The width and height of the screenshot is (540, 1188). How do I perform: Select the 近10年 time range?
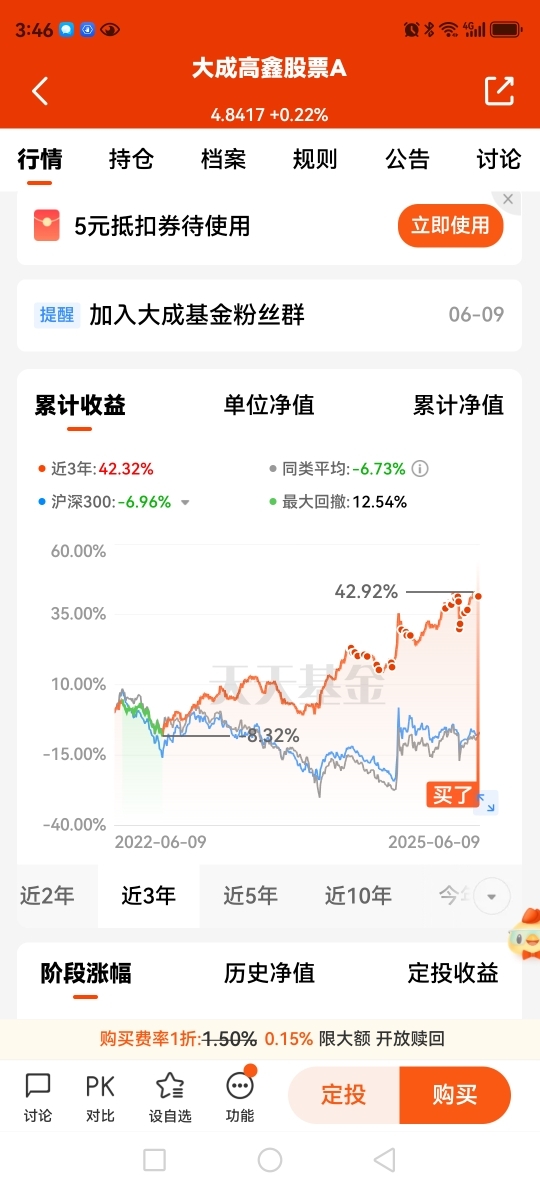click(x=358, y=896)
